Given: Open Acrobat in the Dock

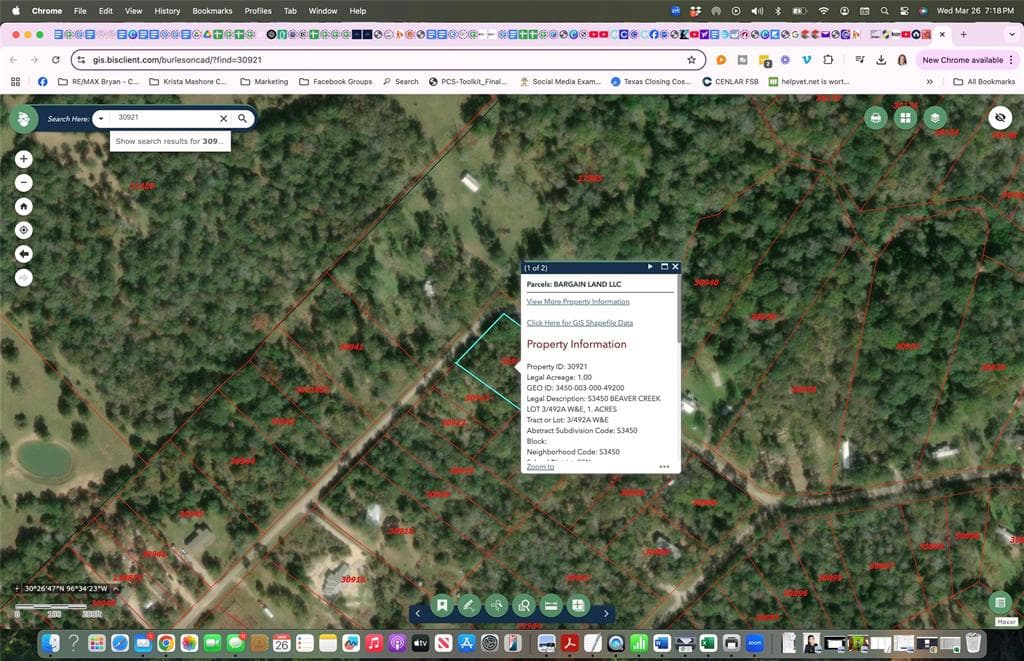Looking at the screenshot, I should tap(569, 643).
